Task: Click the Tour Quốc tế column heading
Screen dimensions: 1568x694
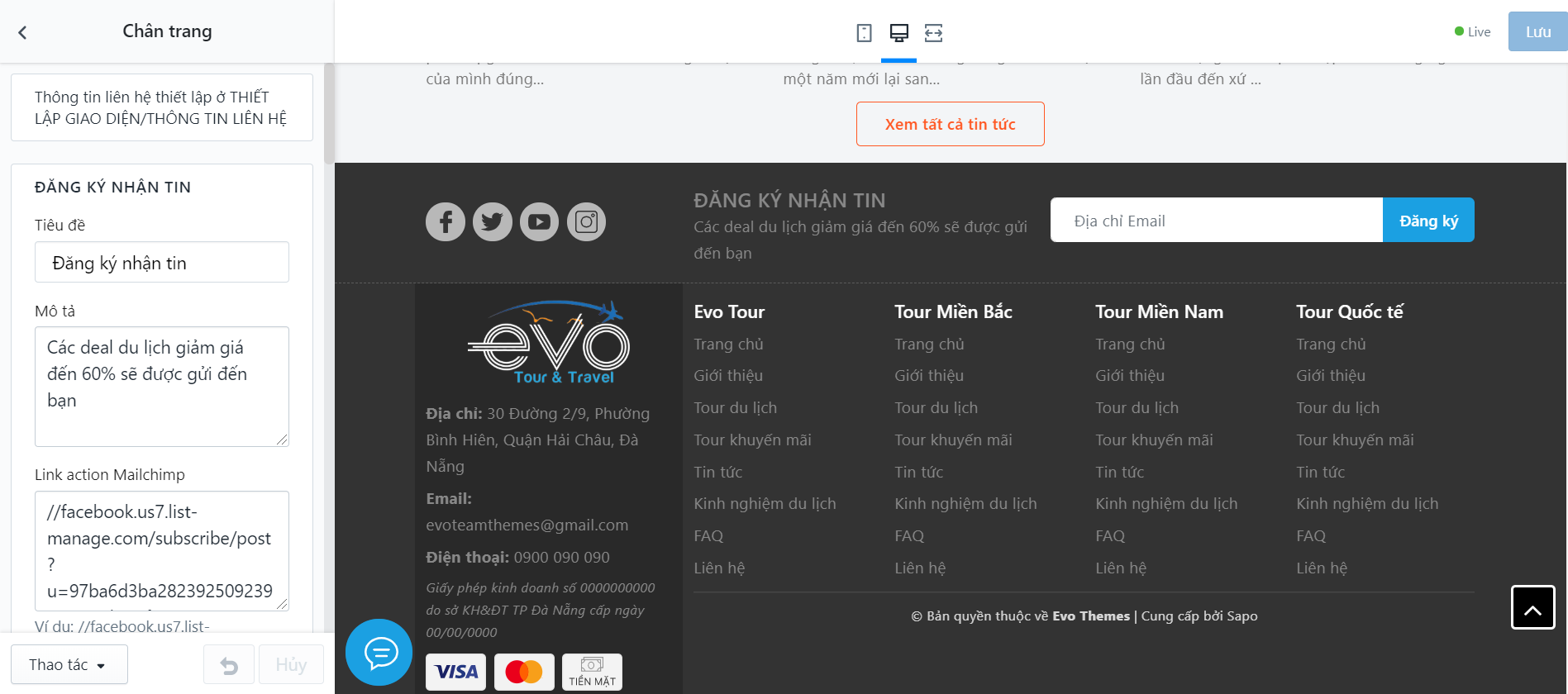Action: [1350, 311]
